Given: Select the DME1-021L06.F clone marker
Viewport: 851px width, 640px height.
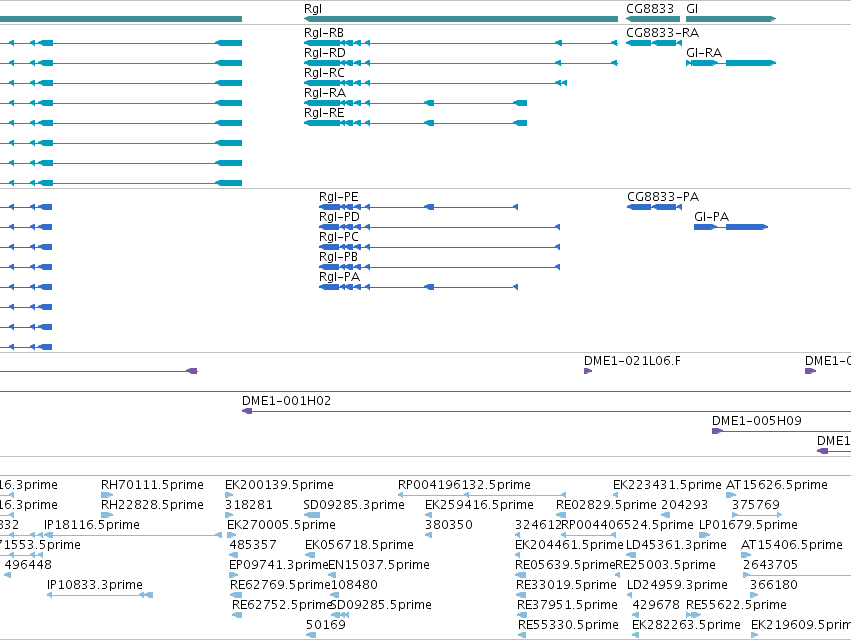Looking at the screenshot, I should point(588,371).
